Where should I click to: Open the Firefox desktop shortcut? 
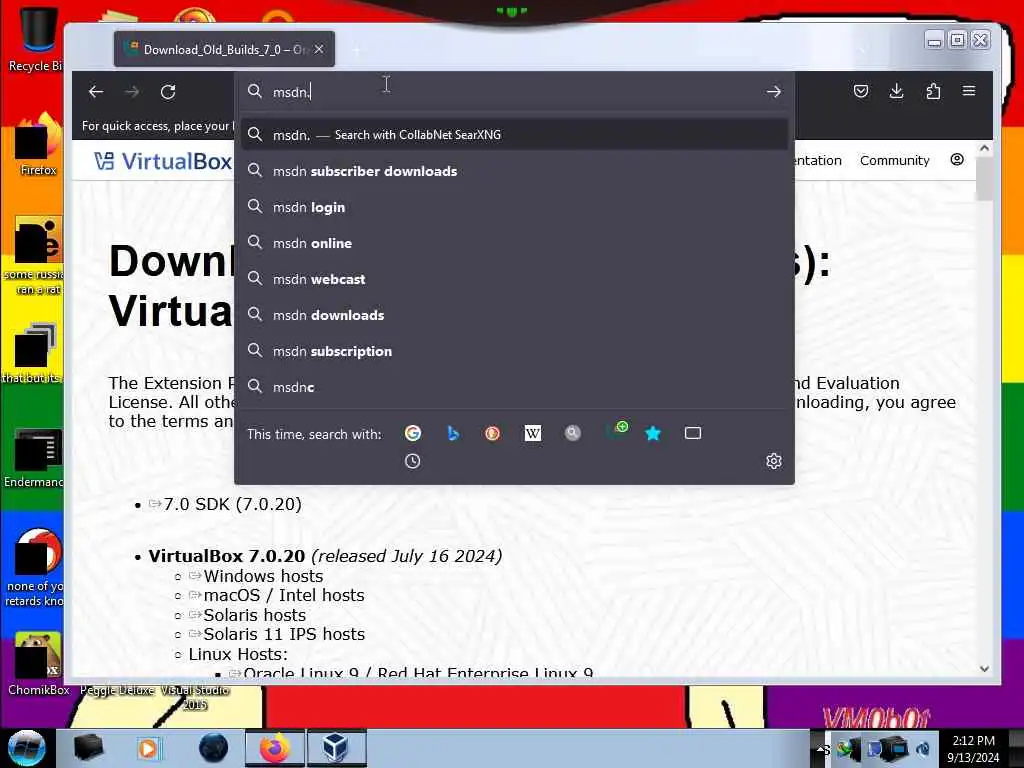tap(38, 144)
